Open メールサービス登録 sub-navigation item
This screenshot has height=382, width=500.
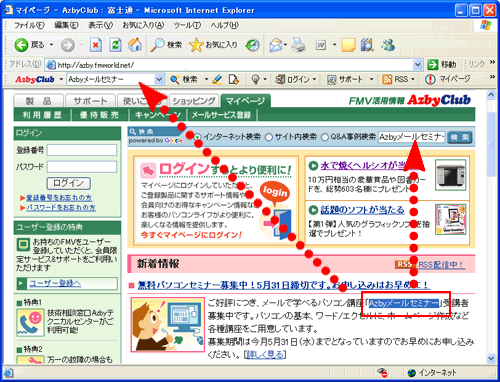click(221, 115)
